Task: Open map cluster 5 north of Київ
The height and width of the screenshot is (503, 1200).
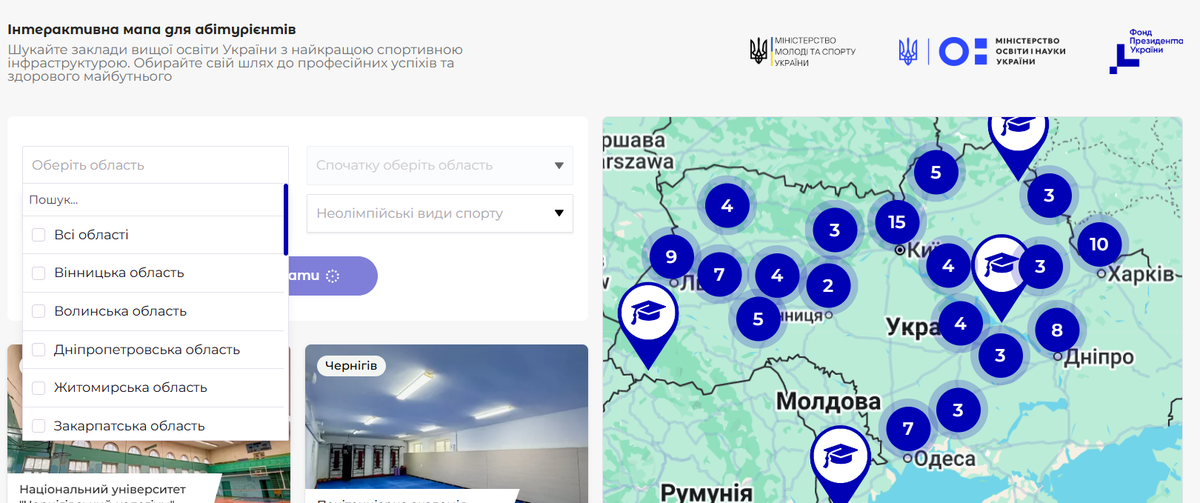Action: pos(936,172)
